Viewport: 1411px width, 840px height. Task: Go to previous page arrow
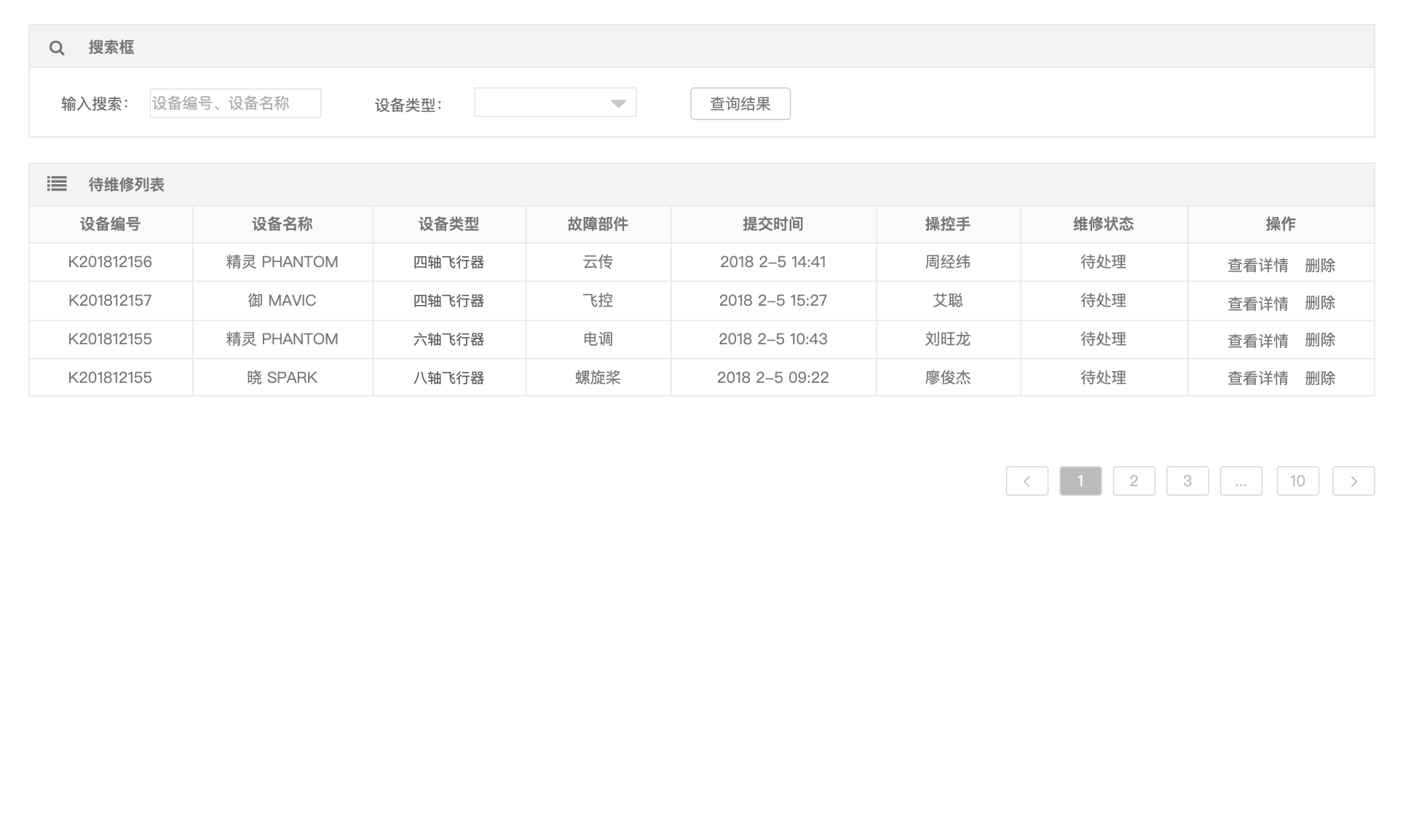coord(1027,481)
